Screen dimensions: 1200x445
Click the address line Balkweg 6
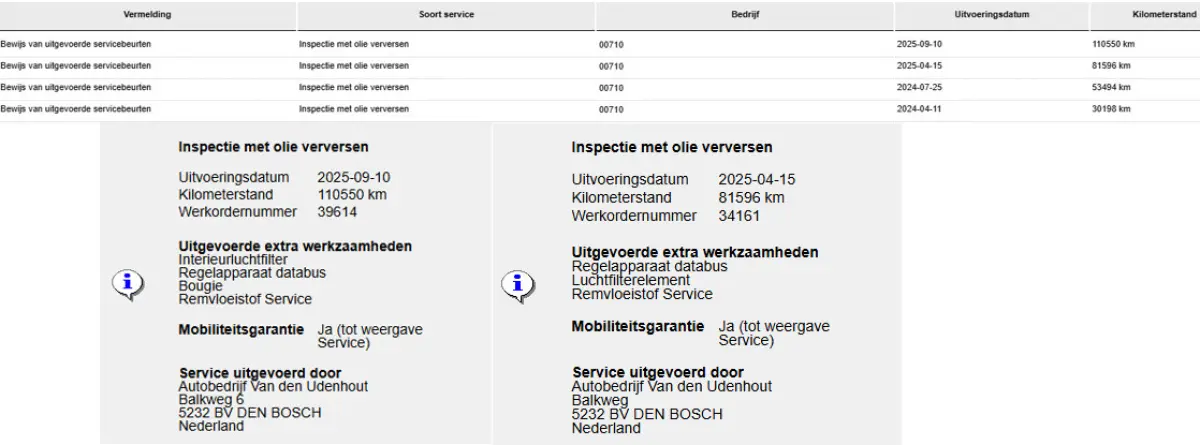point(211,399)
